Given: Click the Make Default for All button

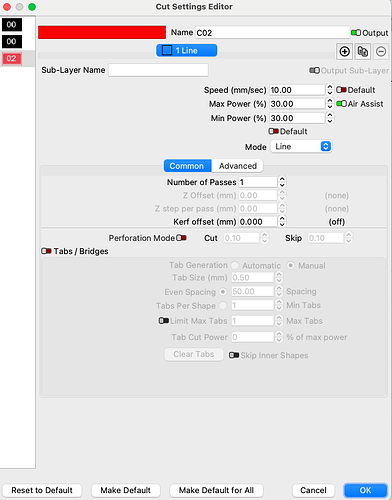Looking at the screenshot, I should click(216, 490).
